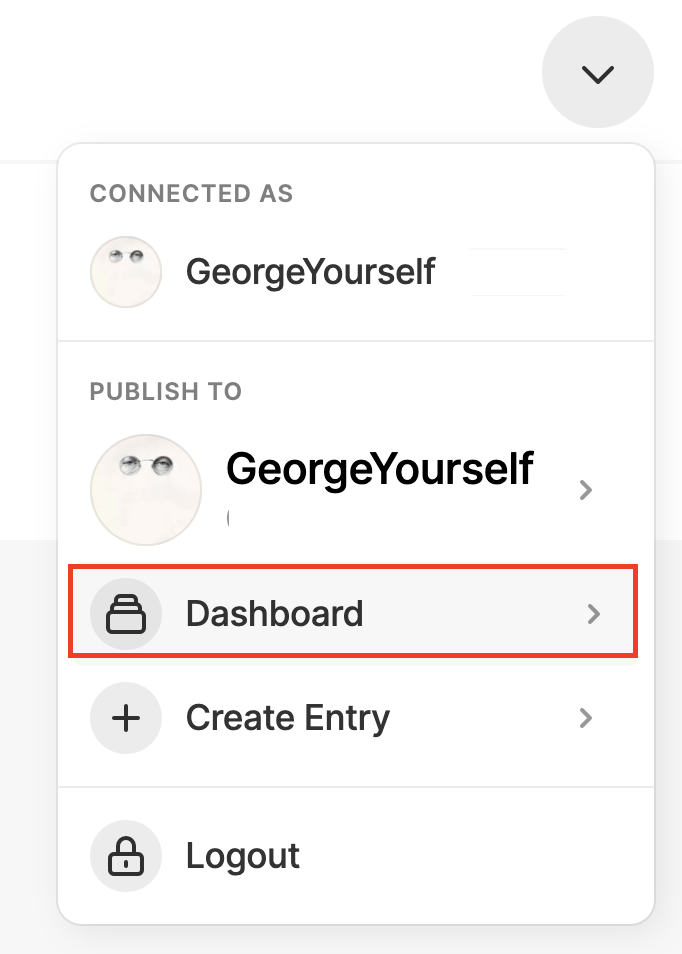The height and width of the screenshot is (954, 682).
Task: Collapse the account menu with the round chevron button
Action: [x=597, y=72]
